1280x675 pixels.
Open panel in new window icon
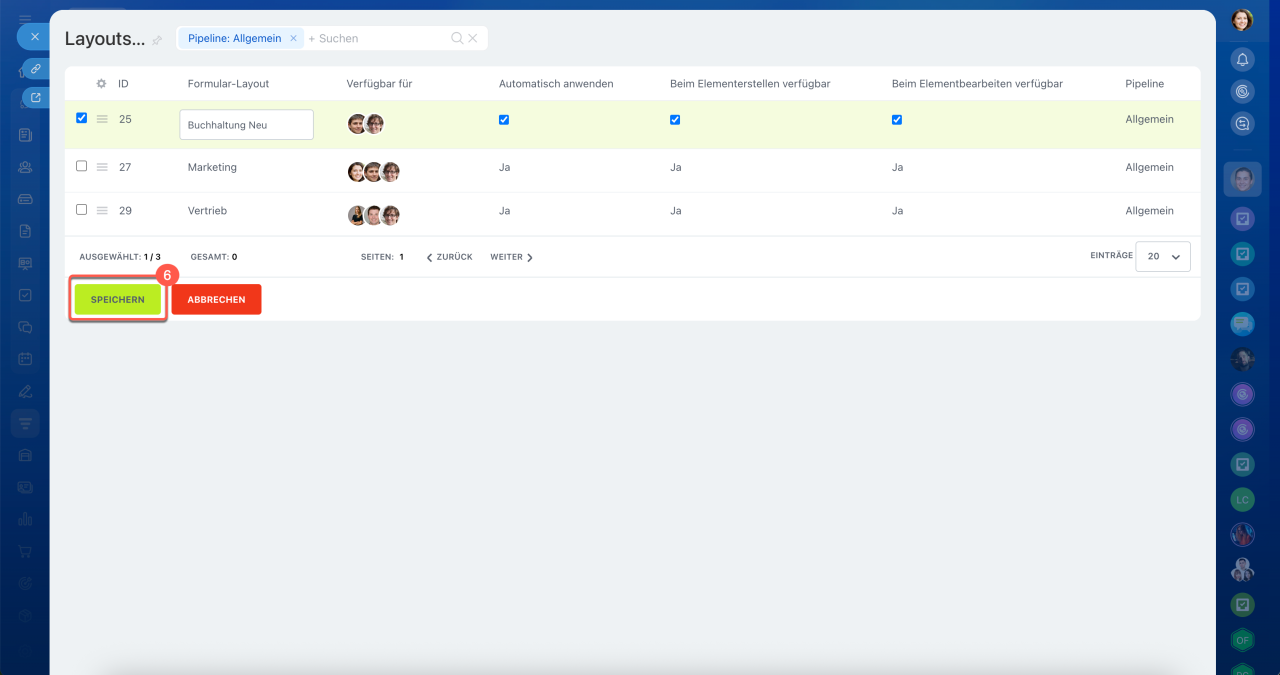coord(36,98)
